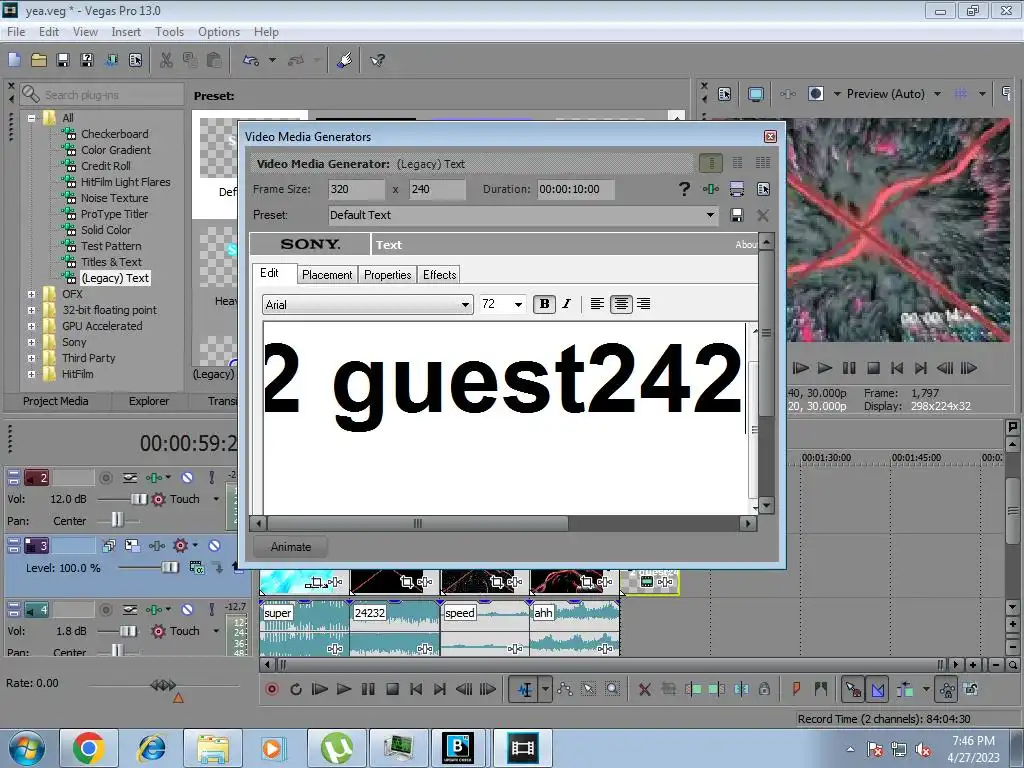This screenshot has height=768, width=1024.
Task: Switch to the Placement tab
Action: 327,275
